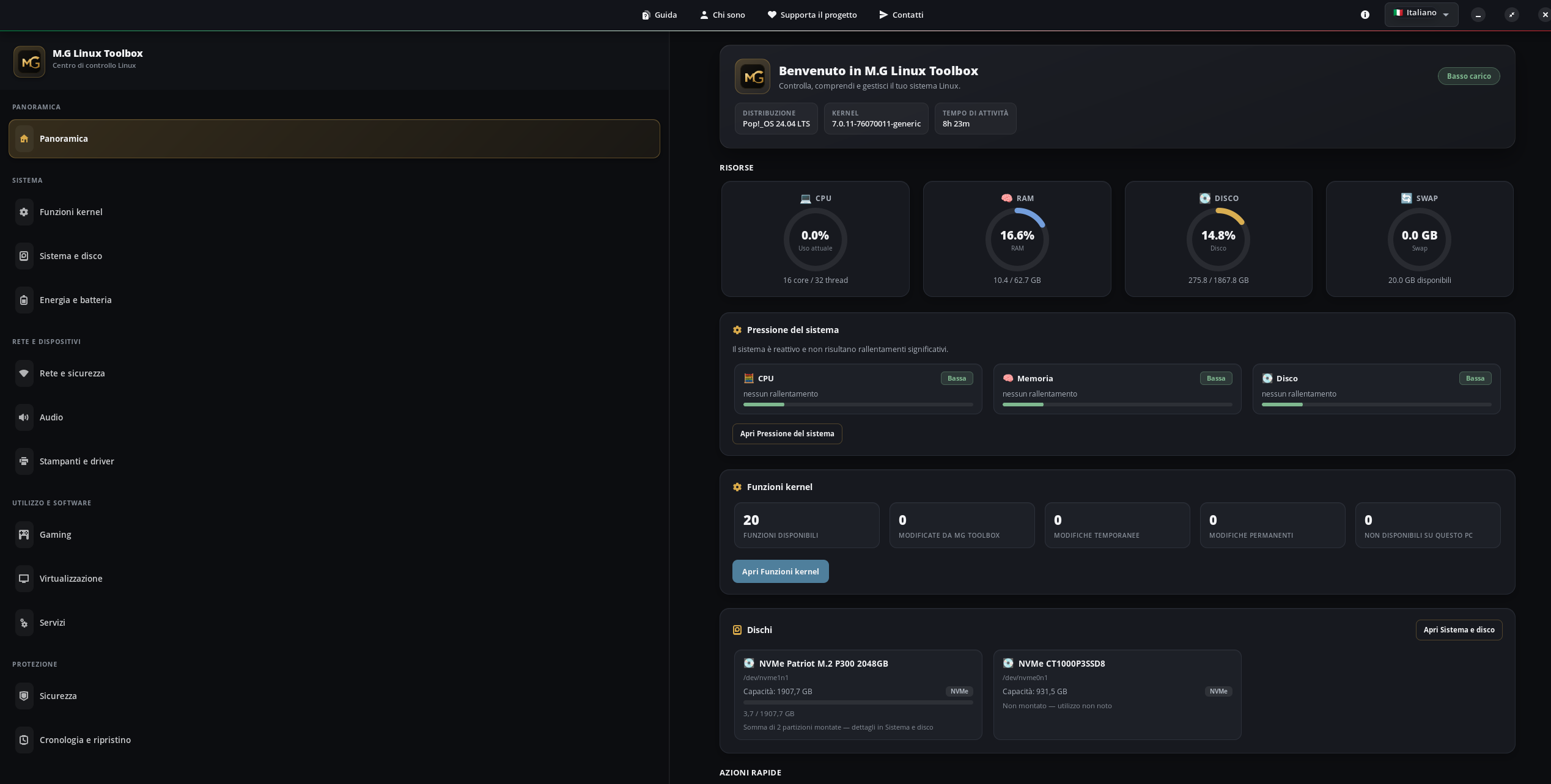Click the Sicurezza shield icon

click(24, 696)
